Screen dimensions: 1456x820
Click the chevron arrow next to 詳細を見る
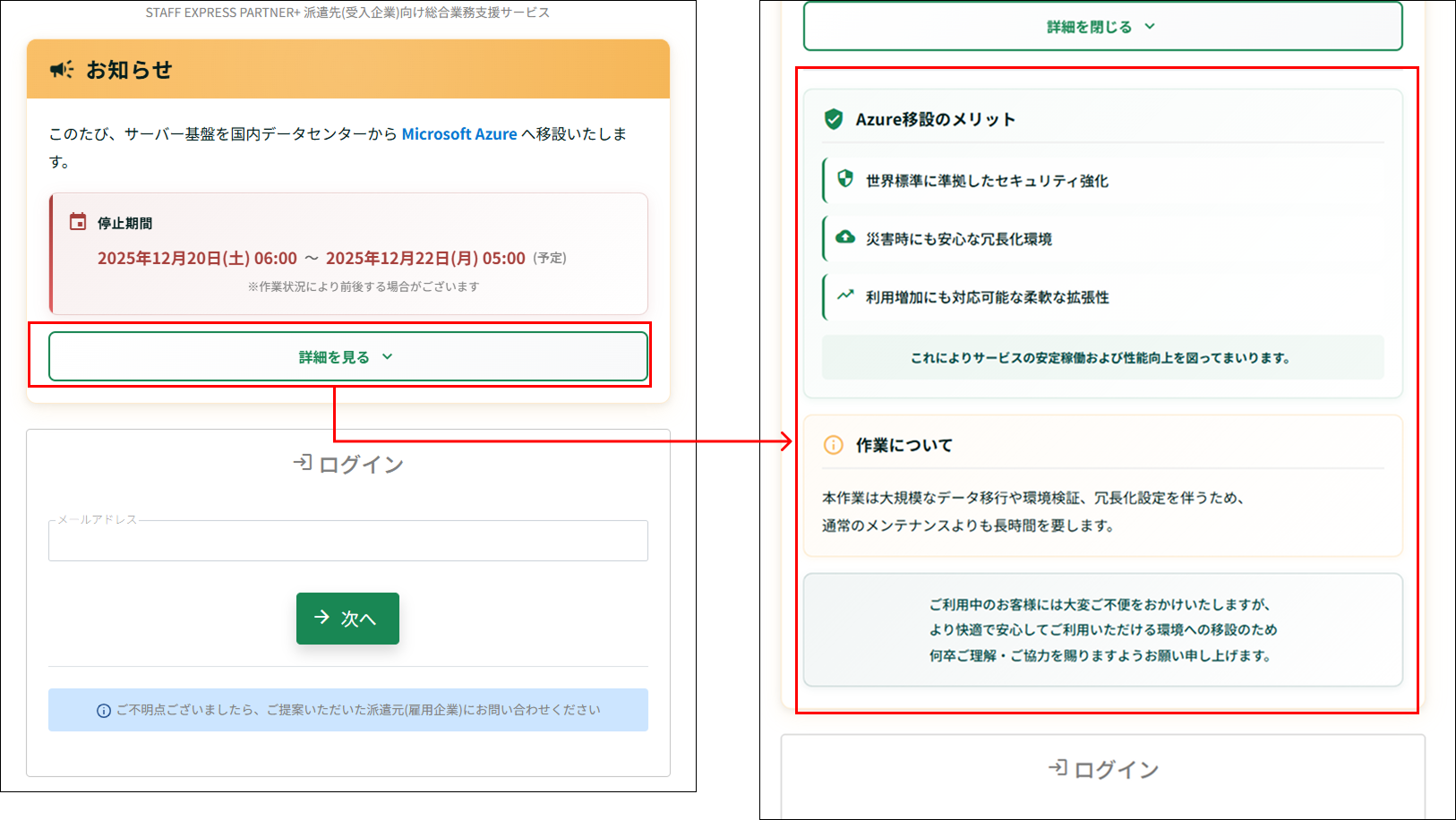pos(388,356)
